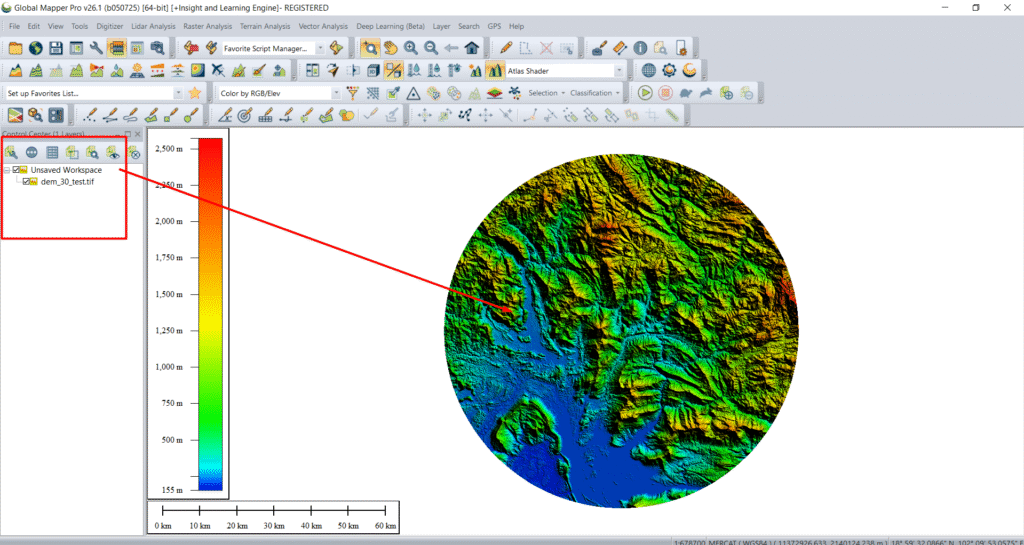Open Configuration with the wrench icon
The width and height of the screenshot is (1024, 545).
pyautogui.click(x=96, y=48)
